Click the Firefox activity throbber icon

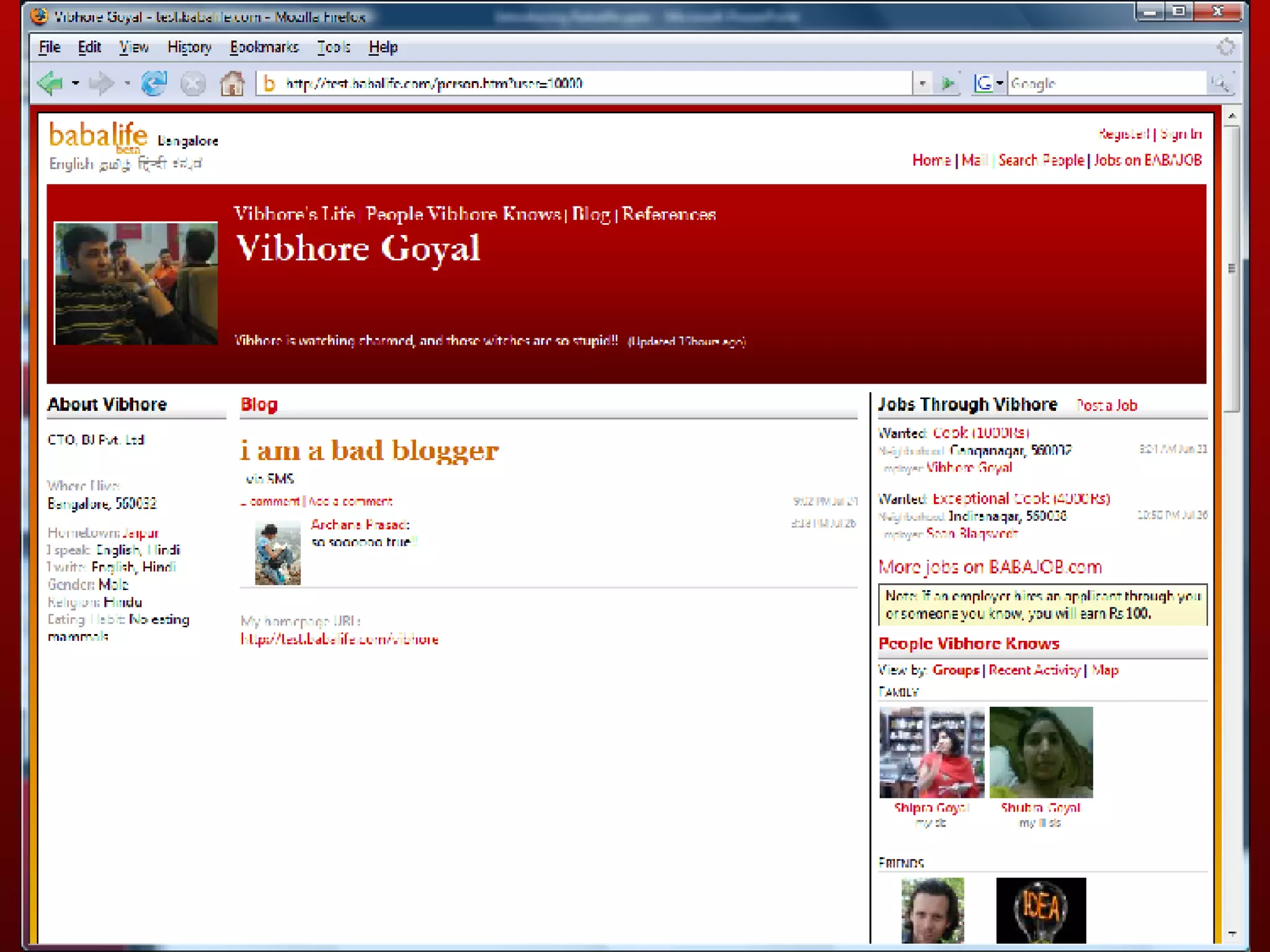[1225, 47]
